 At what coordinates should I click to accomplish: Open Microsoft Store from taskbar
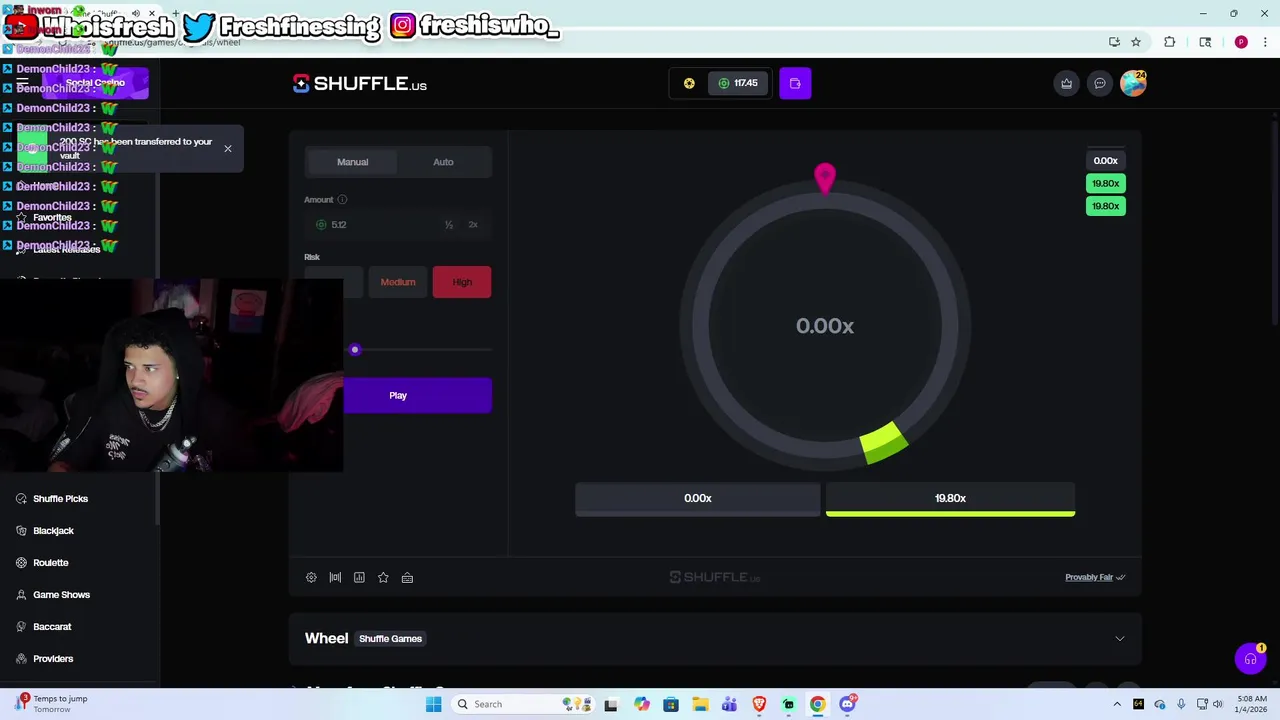671,704
